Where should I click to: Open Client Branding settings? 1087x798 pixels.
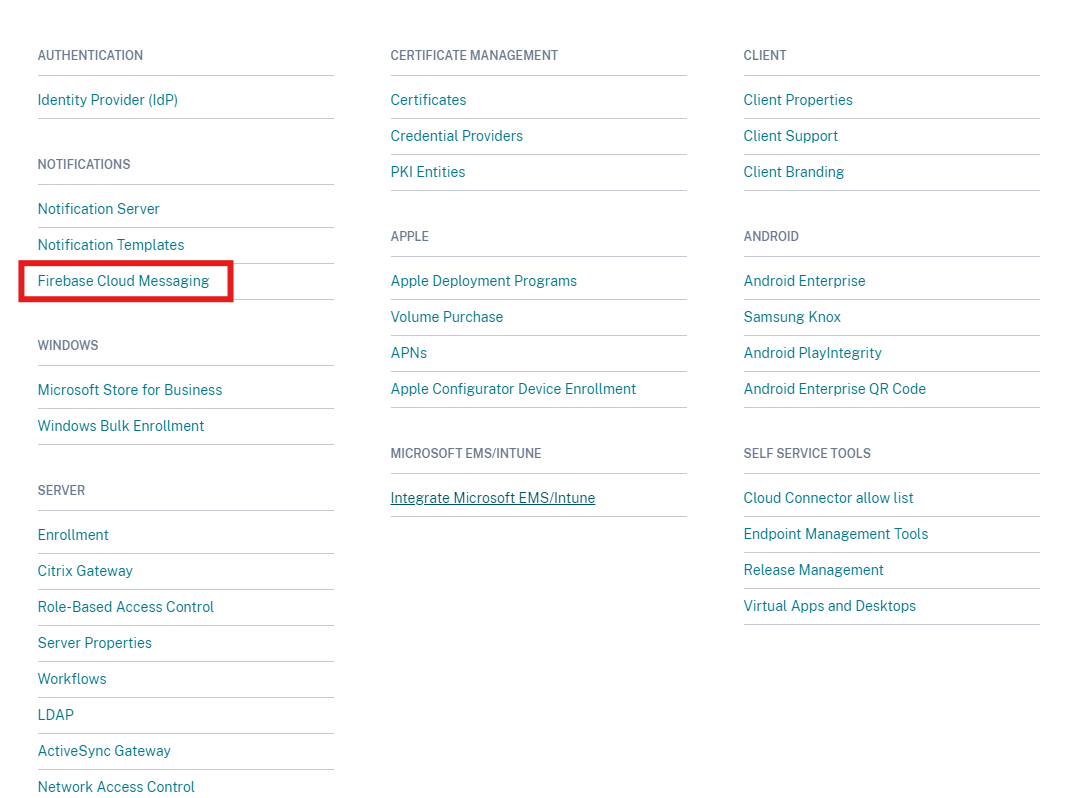(x=794, y=172)
